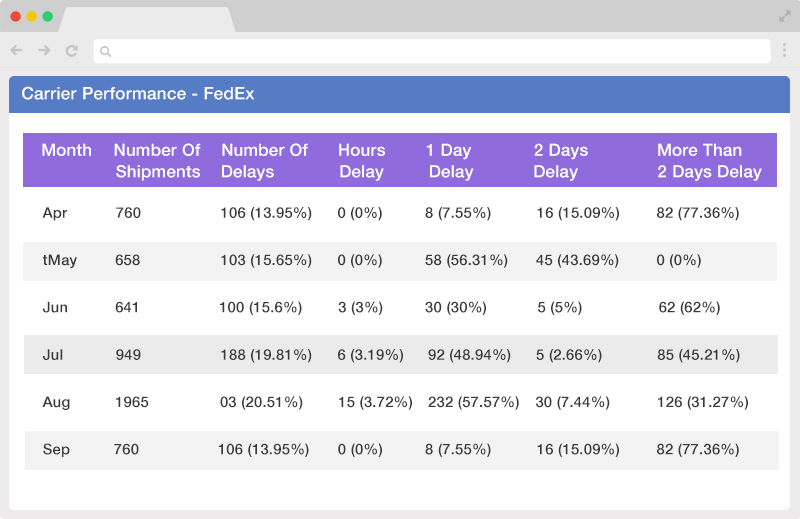This screenshot has height=519, width=800.
Task: Click delays value 03 (20.51%)
Action: tap(261, 402)
